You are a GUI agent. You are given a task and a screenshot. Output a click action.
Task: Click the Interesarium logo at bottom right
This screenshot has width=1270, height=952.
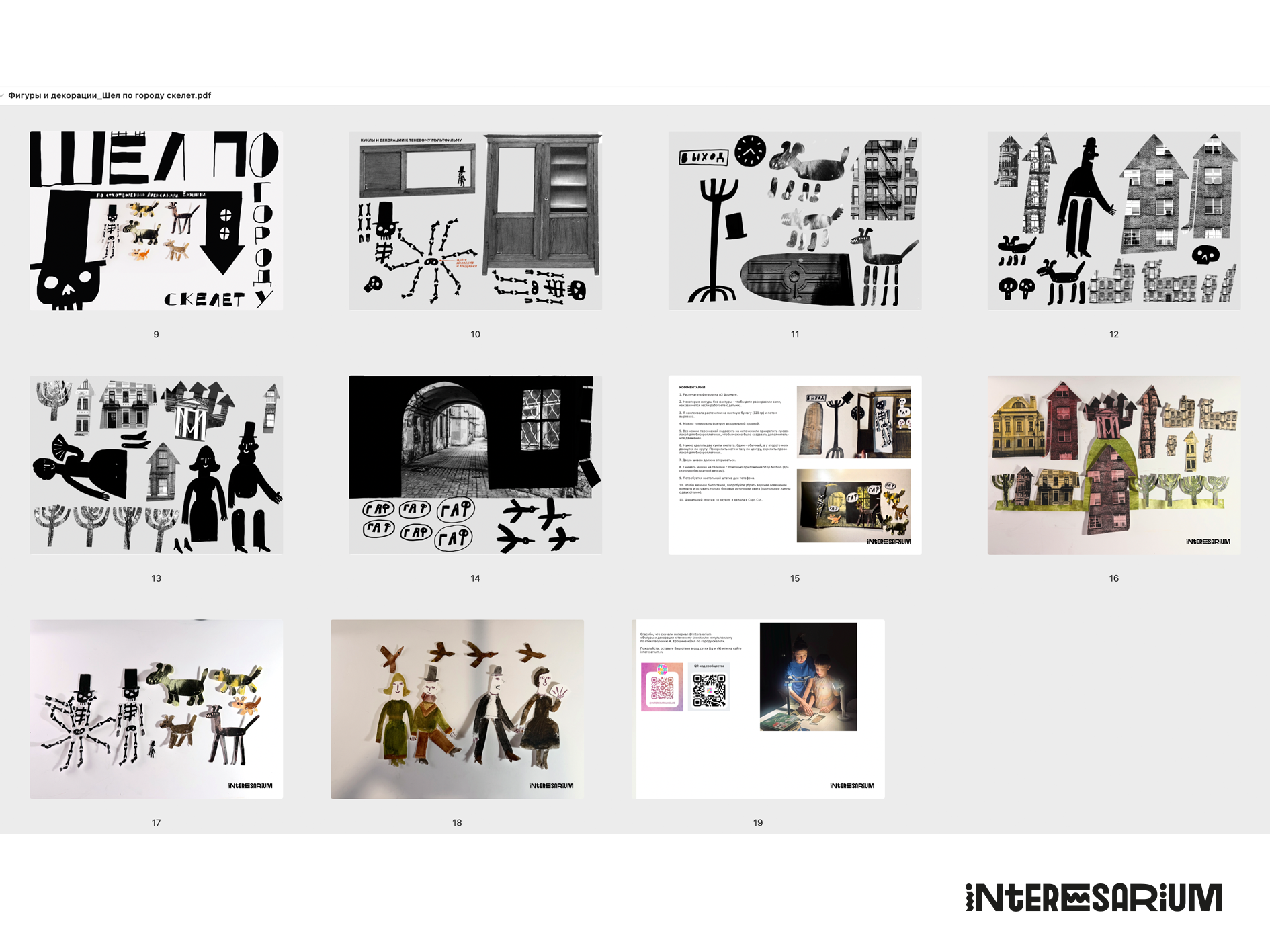(1093, 898)
